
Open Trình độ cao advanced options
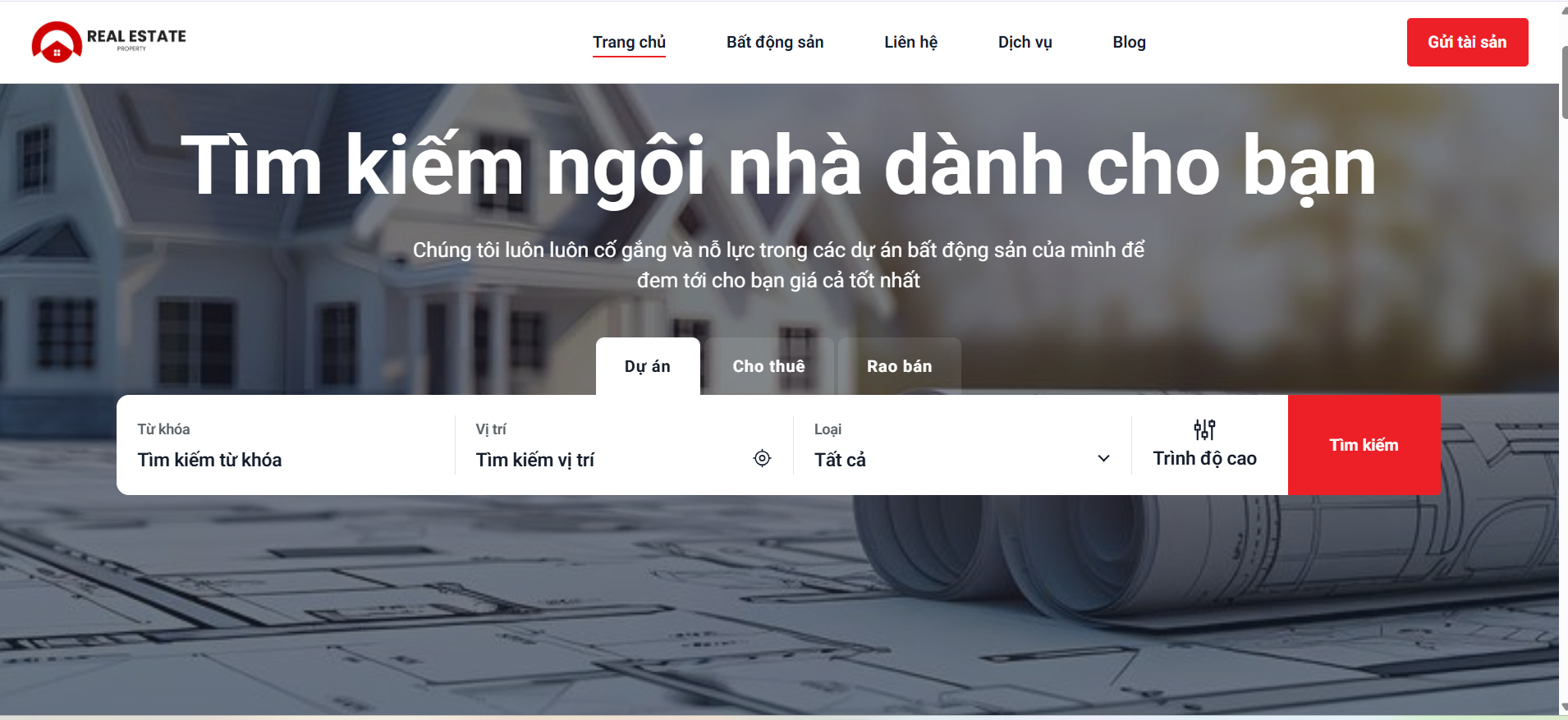[1204, 445]
